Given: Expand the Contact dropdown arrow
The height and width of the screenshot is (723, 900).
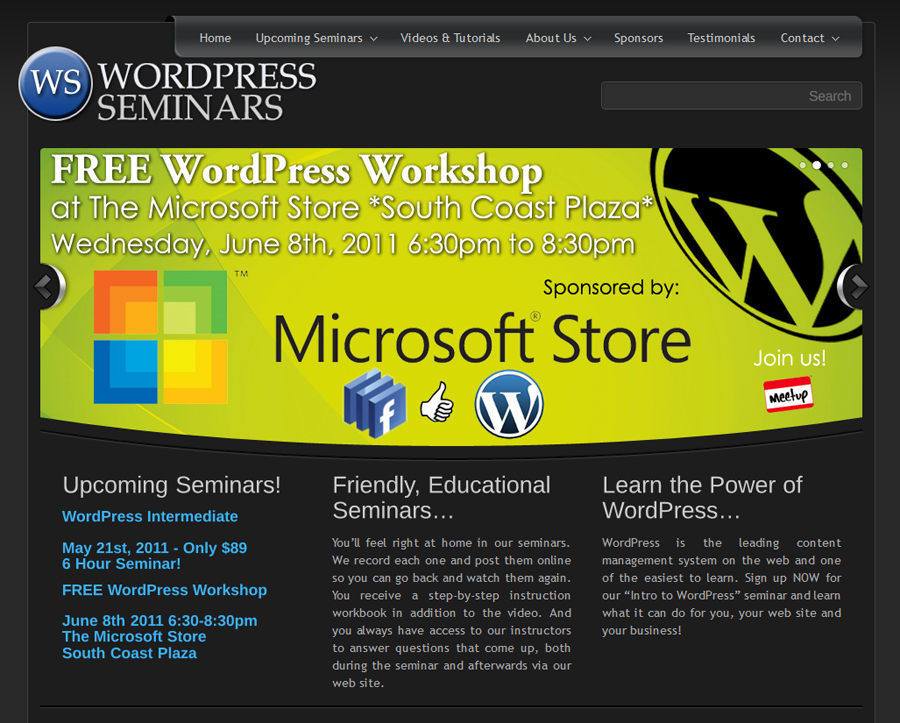Looking at the screenshot, I should [836, 39].
